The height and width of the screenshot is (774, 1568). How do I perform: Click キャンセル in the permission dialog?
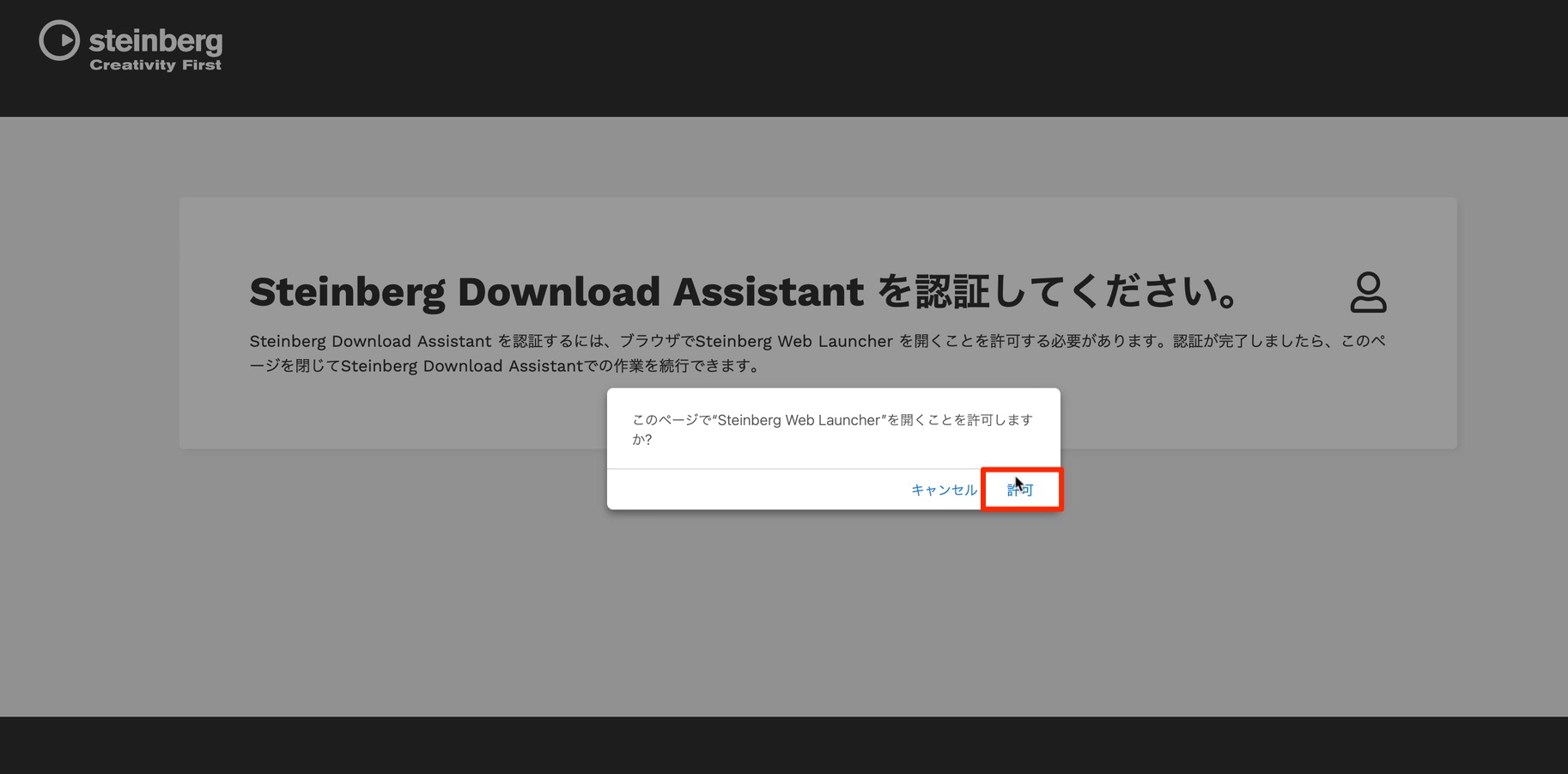[x=944, y=490]
